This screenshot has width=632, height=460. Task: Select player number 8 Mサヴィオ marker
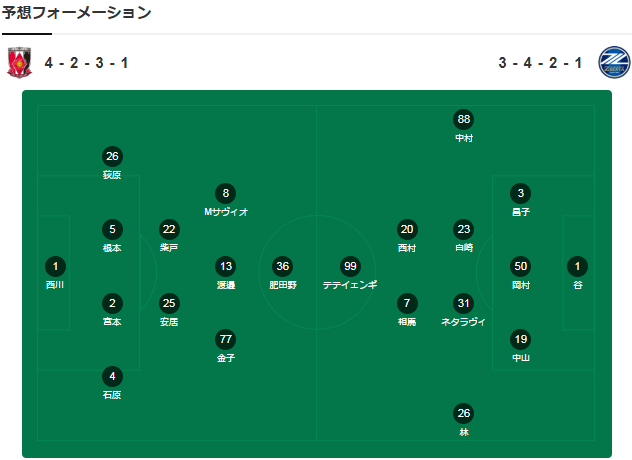point(226,193)
